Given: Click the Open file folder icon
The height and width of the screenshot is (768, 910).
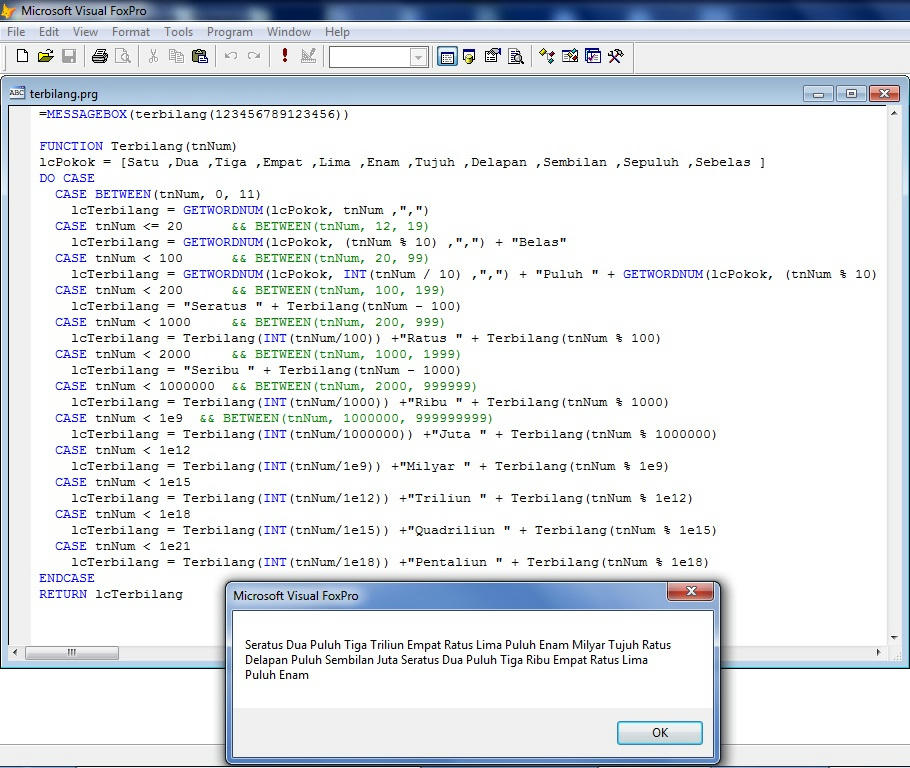Looking at the screenshot, I should coord(45,56).
